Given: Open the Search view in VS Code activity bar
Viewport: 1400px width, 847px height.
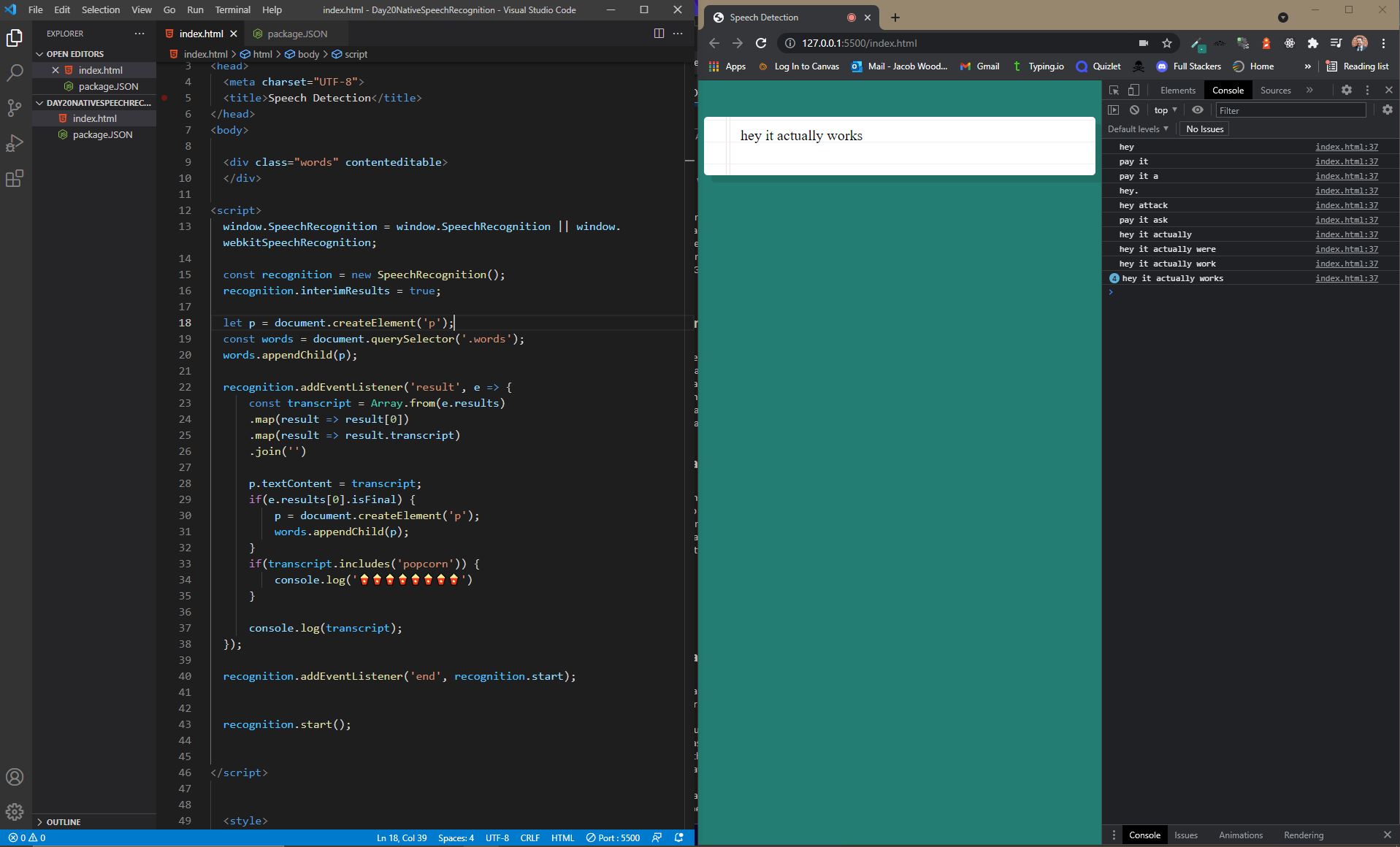Looking at the screenshot, I should coord(15,72).
